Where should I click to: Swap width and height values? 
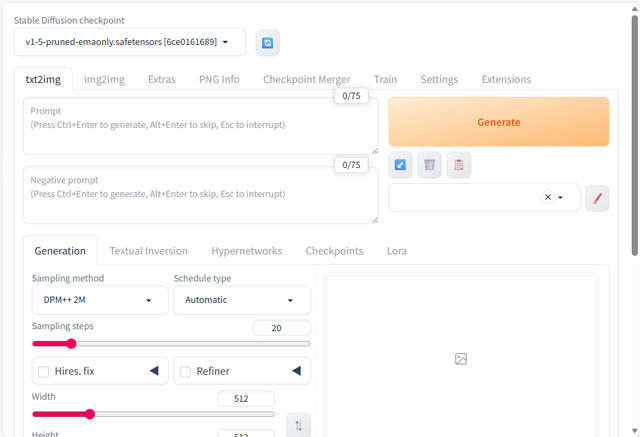coord(297,426)
